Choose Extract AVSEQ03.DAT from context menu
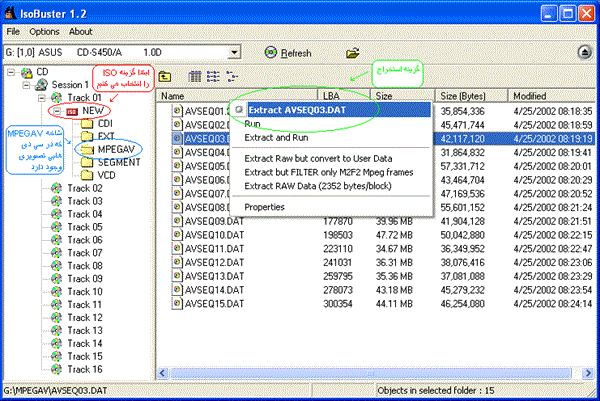 tap(332, 110)
